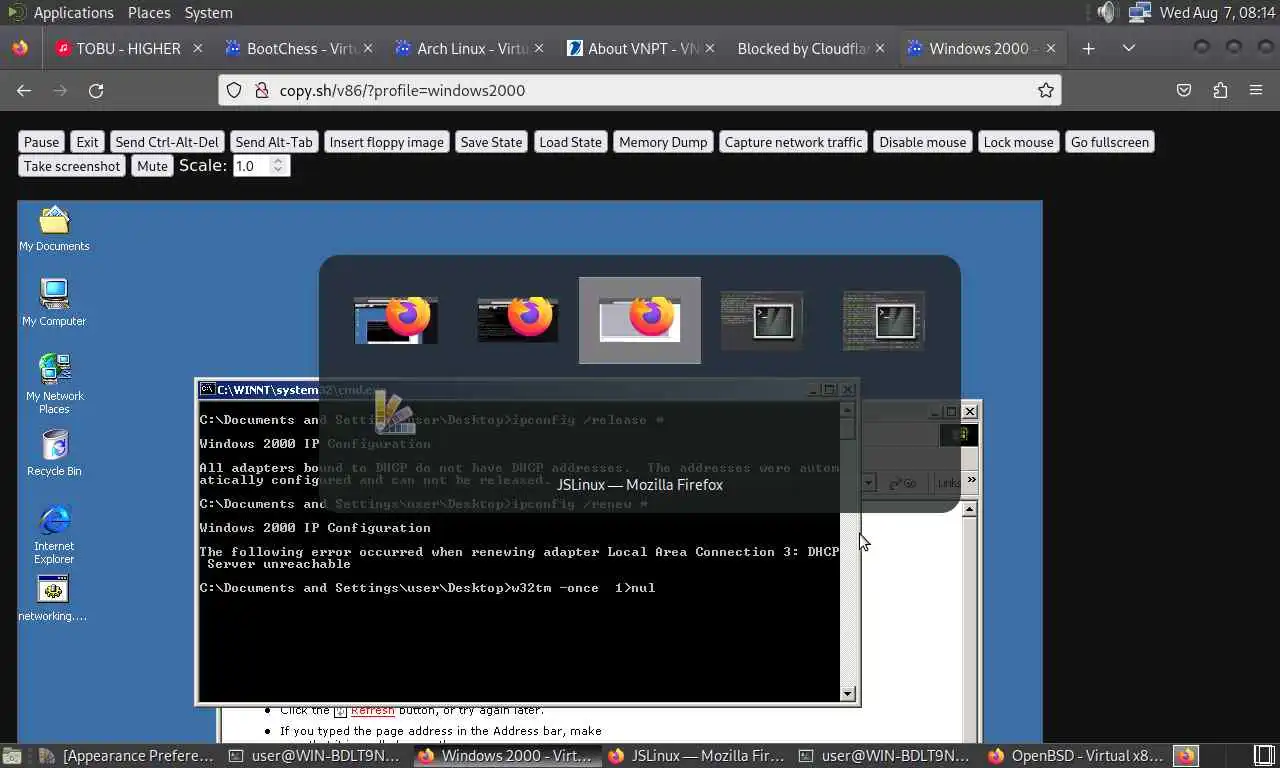Click the Load State button
Viewport: 1280px width, 768px height.
(571, 142)
